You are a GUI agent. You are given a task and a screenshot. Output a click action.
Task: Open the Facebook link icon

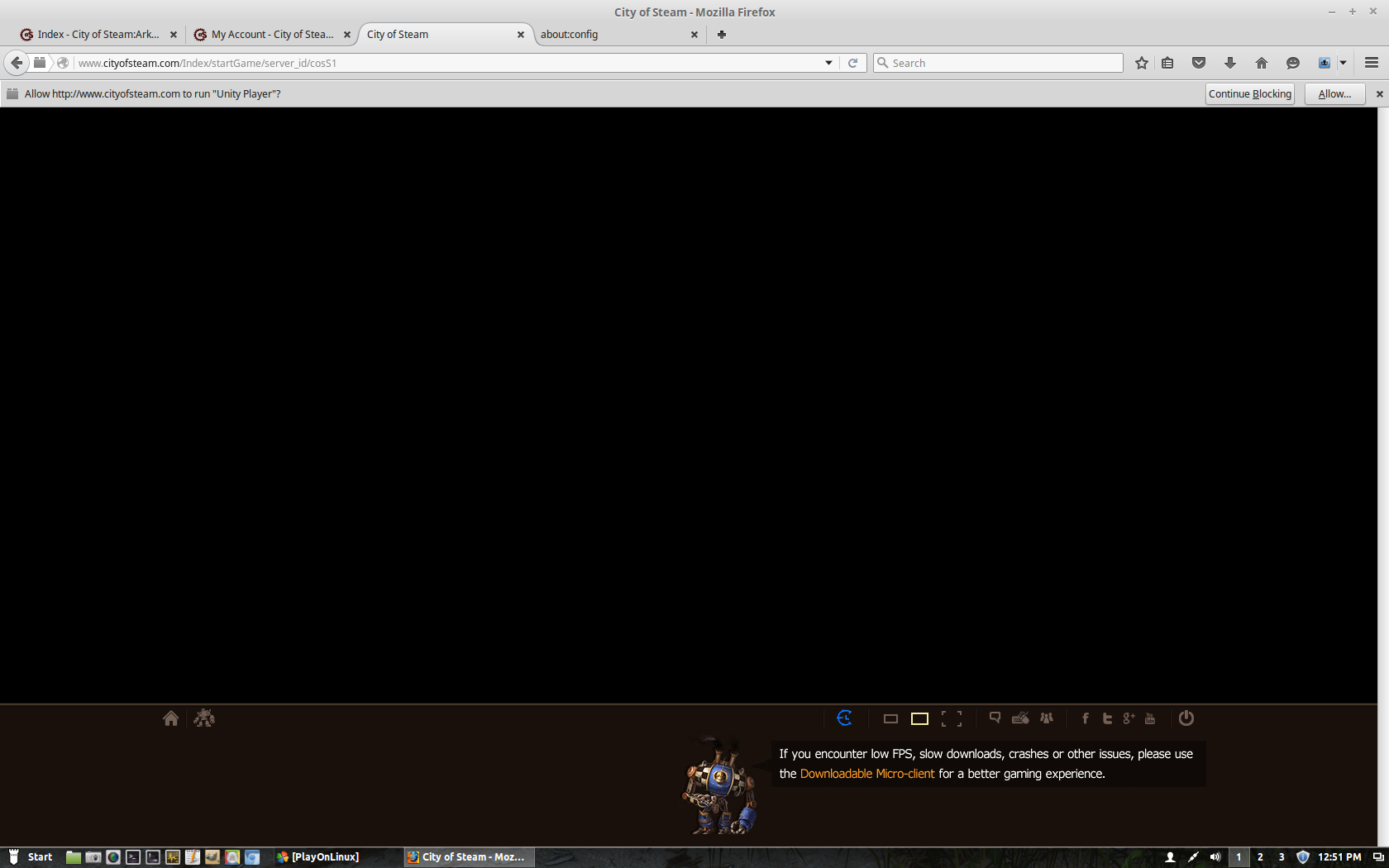click(1086, 718)
